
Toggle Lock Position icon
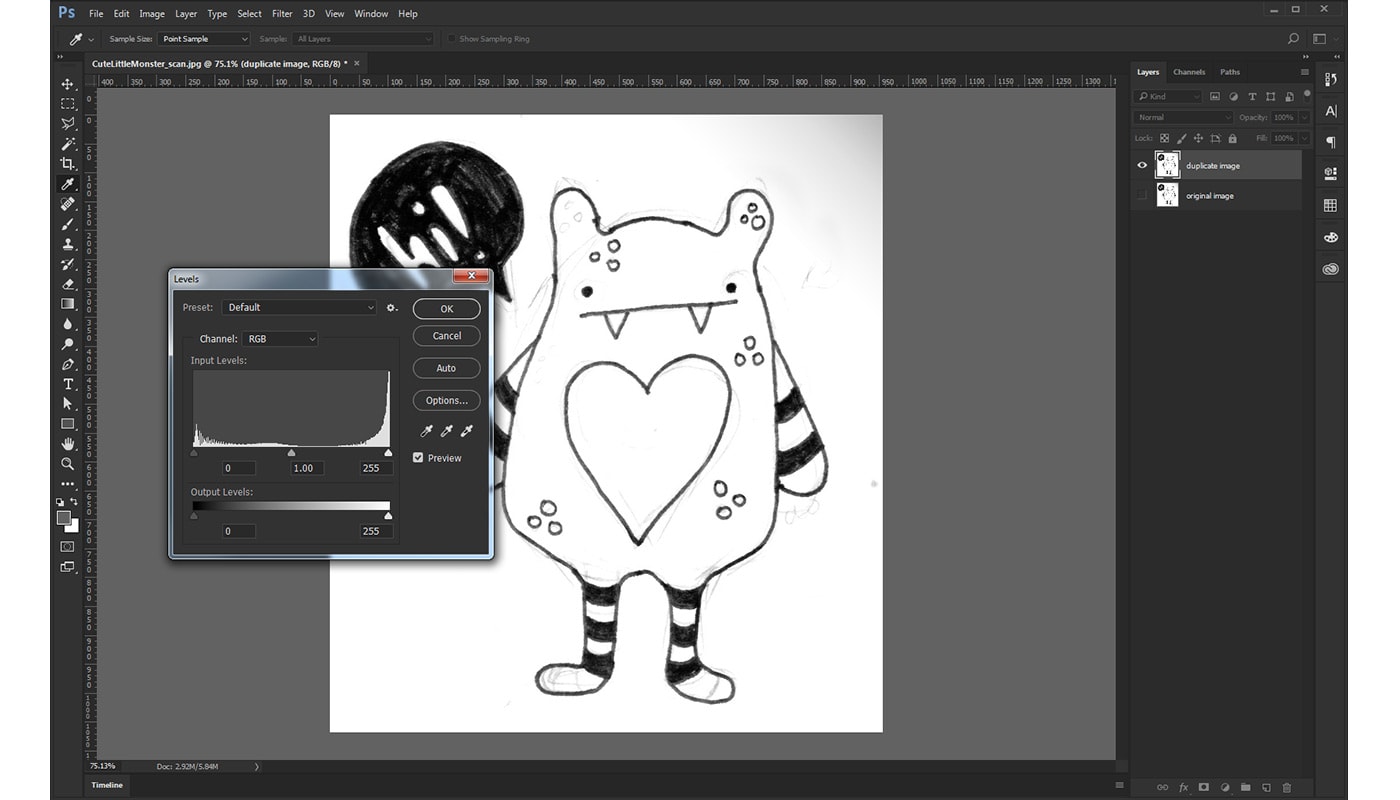coord(1198,138)
